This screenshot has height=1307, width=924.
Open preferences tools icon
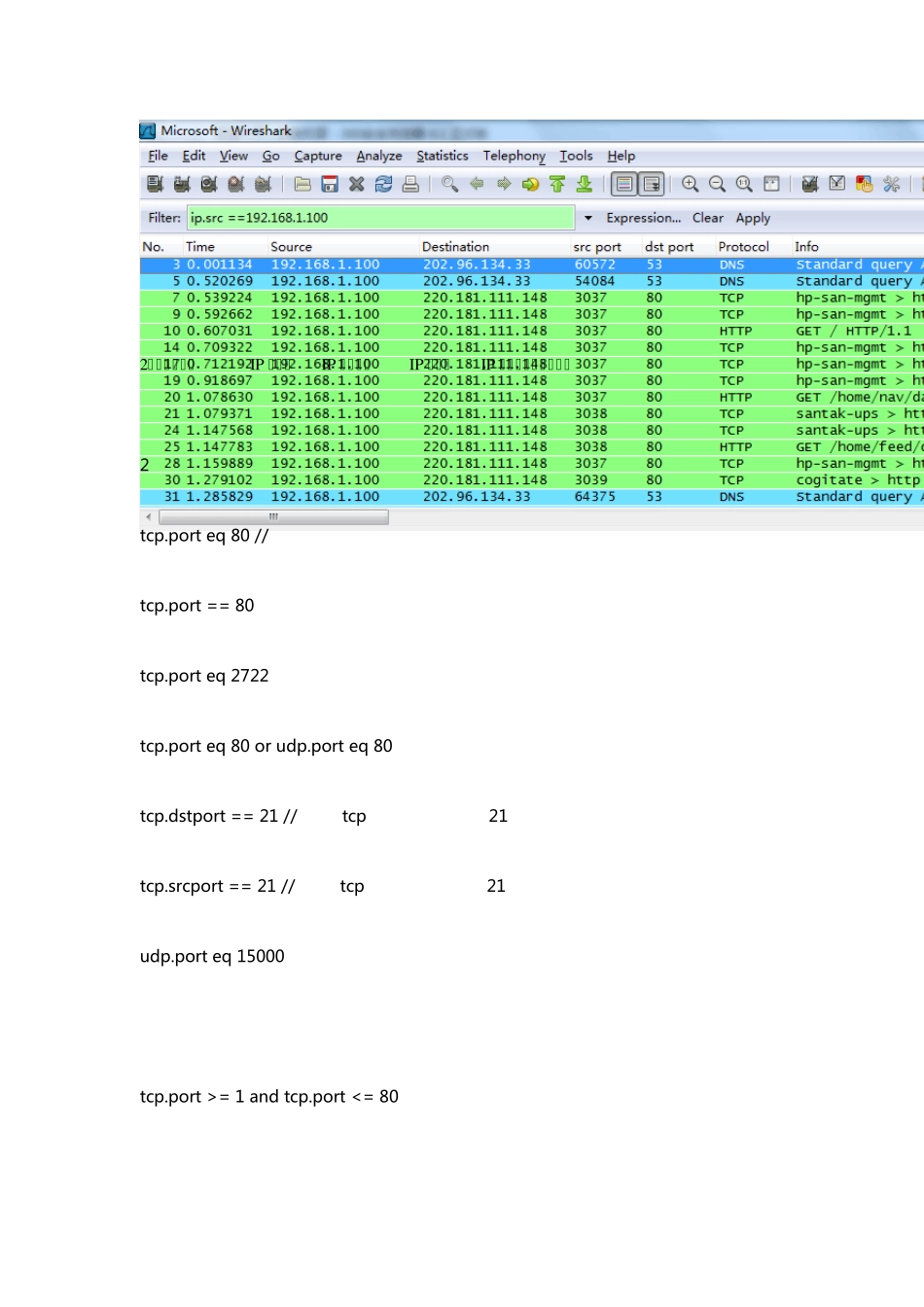click(x=892, y=184)
